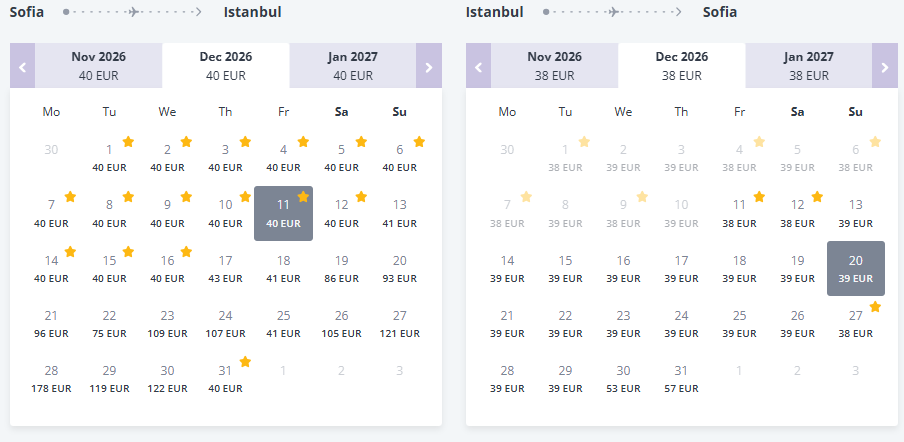The image size is (904, 442).
Task: Choose outbound December 14 at 40 EUR
Action: pos(51,269)
